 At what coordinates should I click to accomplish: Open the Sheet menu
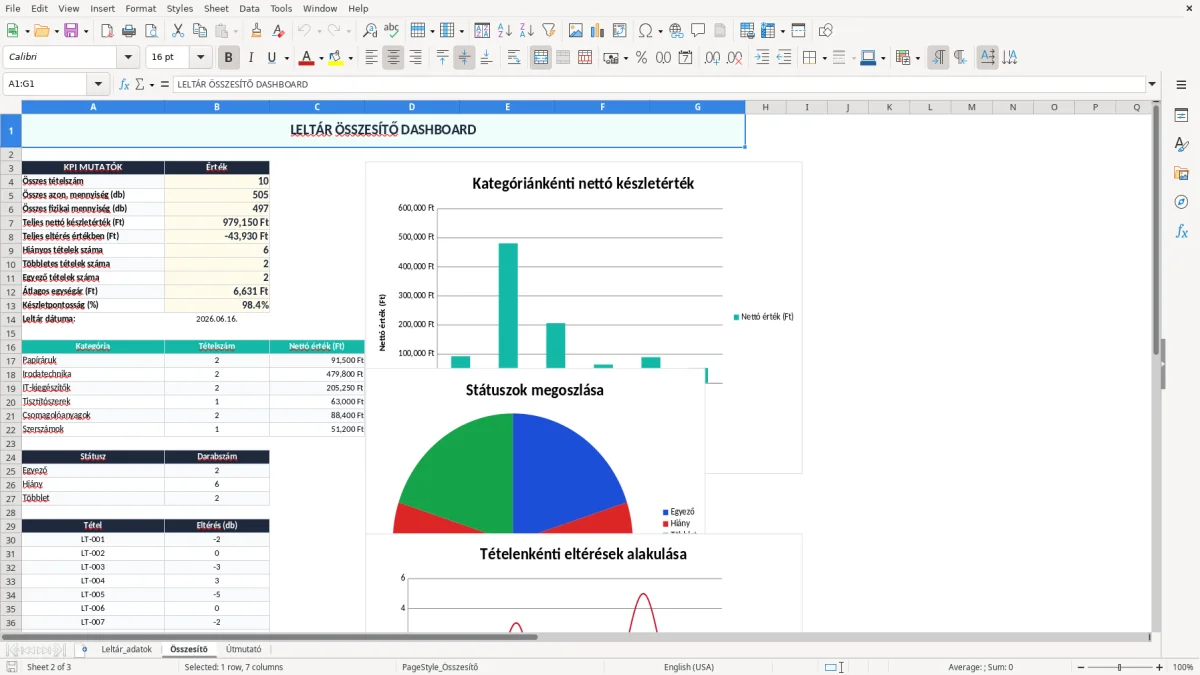pos(216,8)
